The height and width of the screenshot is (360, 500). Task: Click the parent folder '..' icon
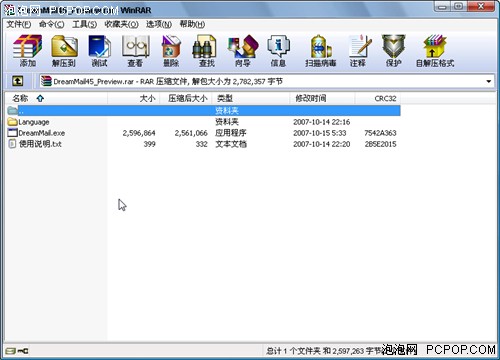point(12,110)
